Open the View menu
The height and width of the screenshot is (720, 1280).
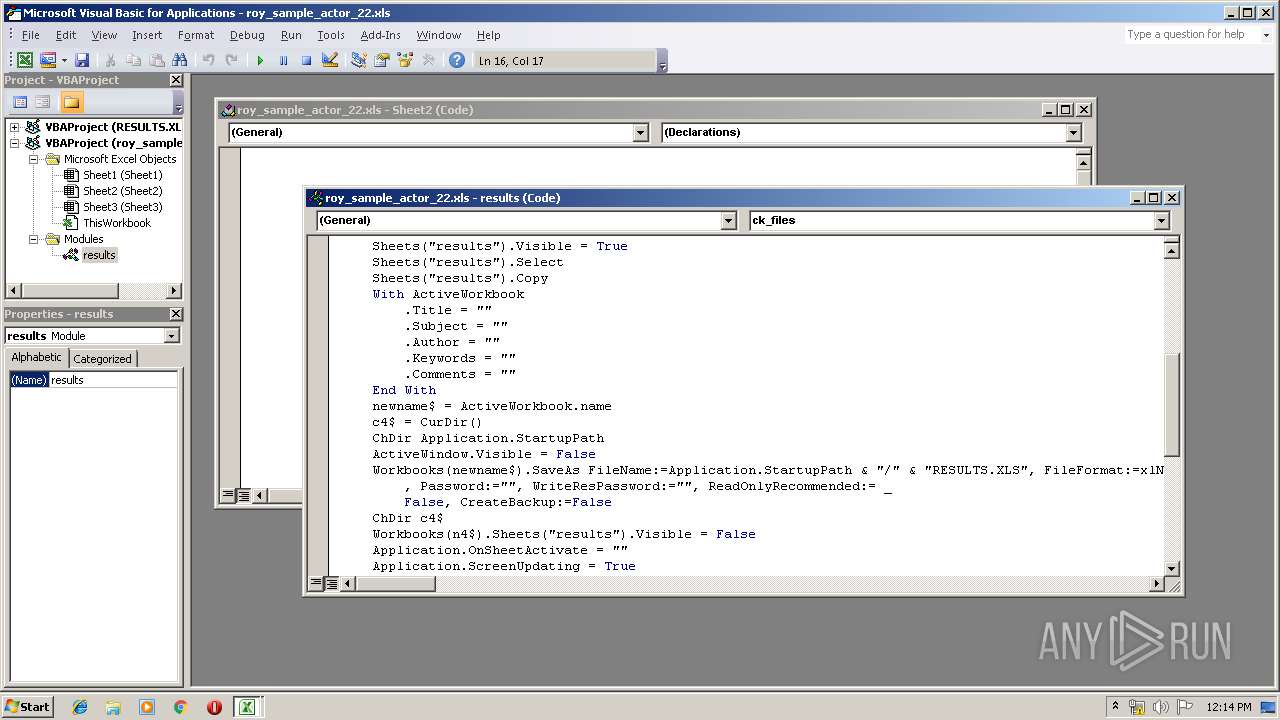(x=104, y=35)
